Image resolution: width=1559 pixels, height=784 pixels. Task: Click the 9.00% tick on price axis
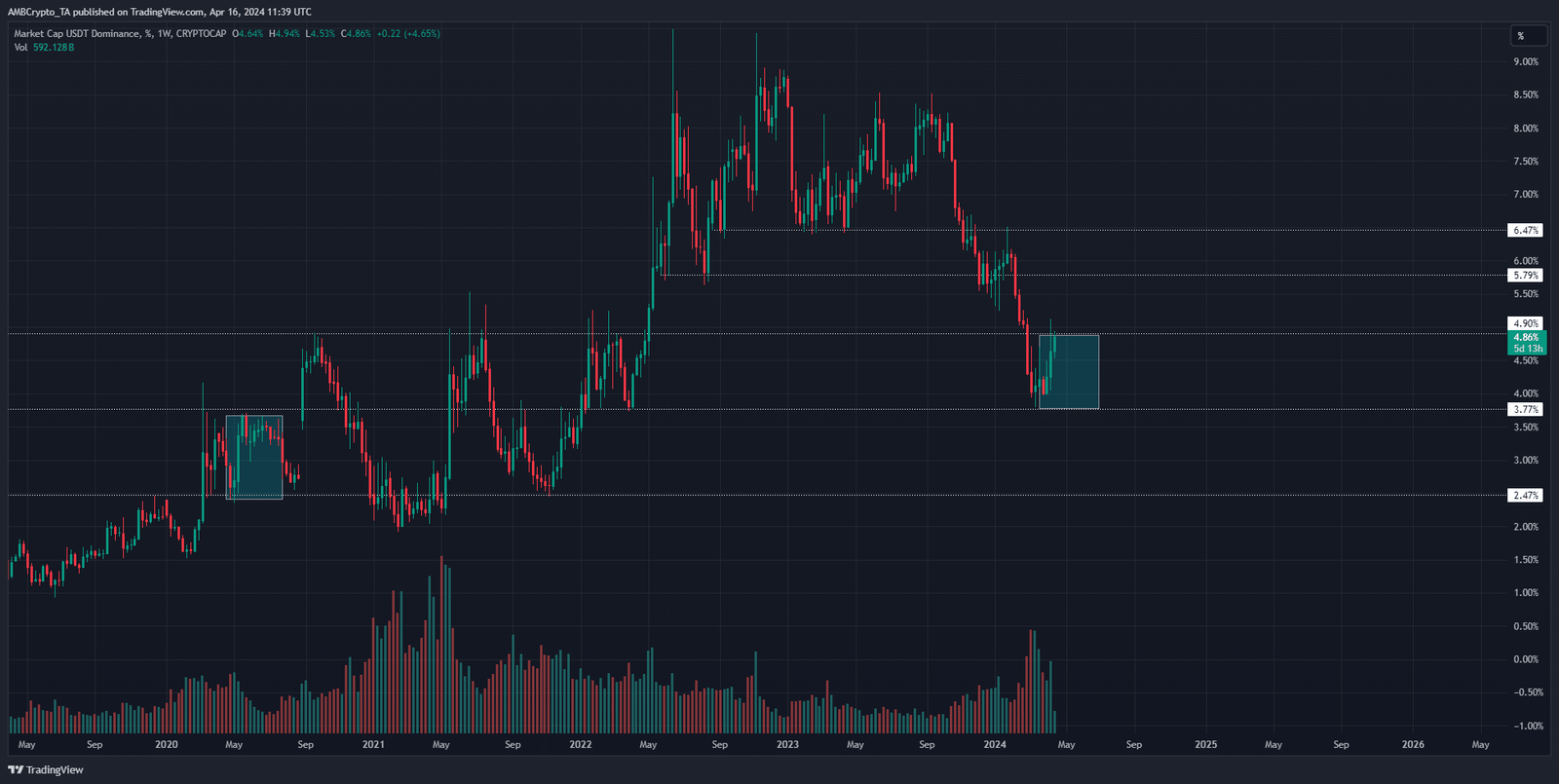pyautogui.click(x=1526, y=61)
